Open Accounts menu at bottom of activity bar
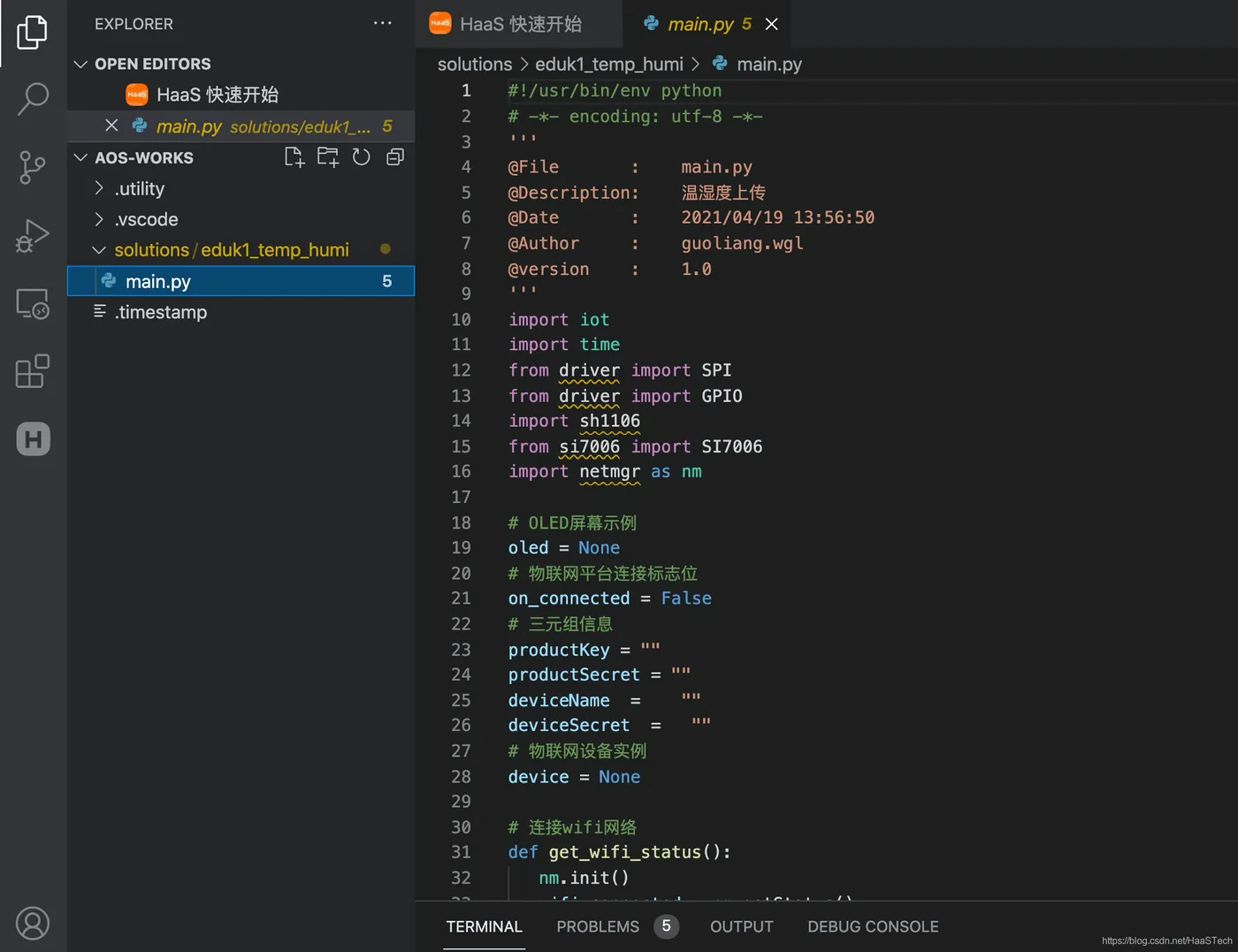Image resolution: width=1238 pixels, height=952 pixels. tap(33, 923)
